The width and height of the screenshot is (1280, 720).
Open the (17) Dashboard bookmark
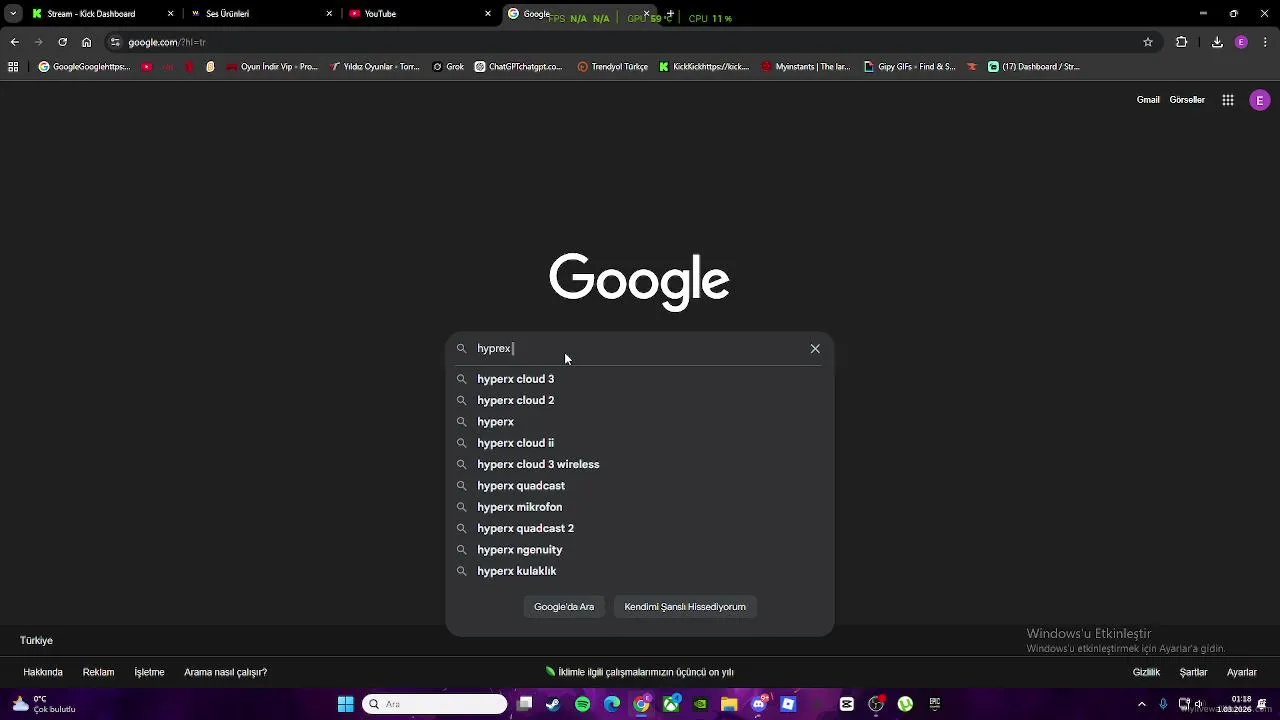[1034, 67]
